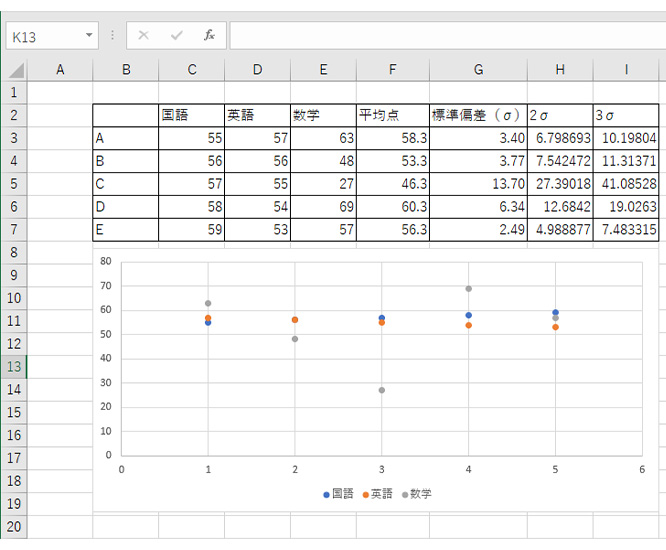Click the gray 数学 data point at 27

coord(381,390)
